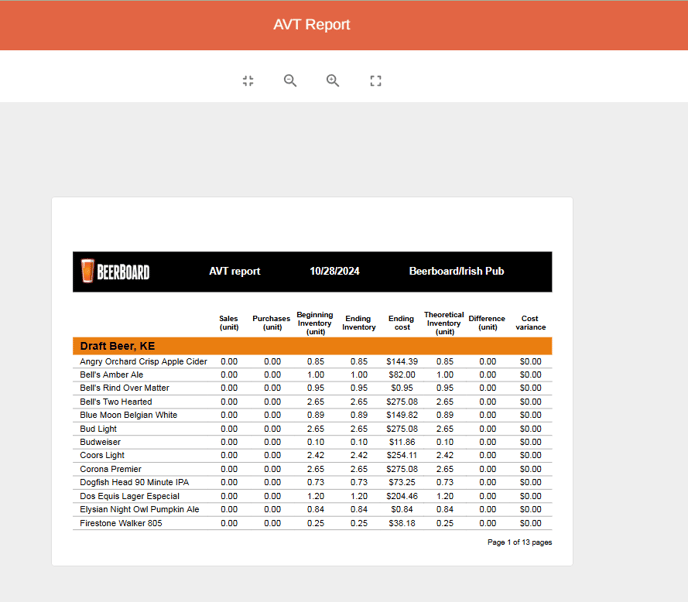Click the Ending Inventory column header
The image size is (688, 602).
(x=358, y=323)
